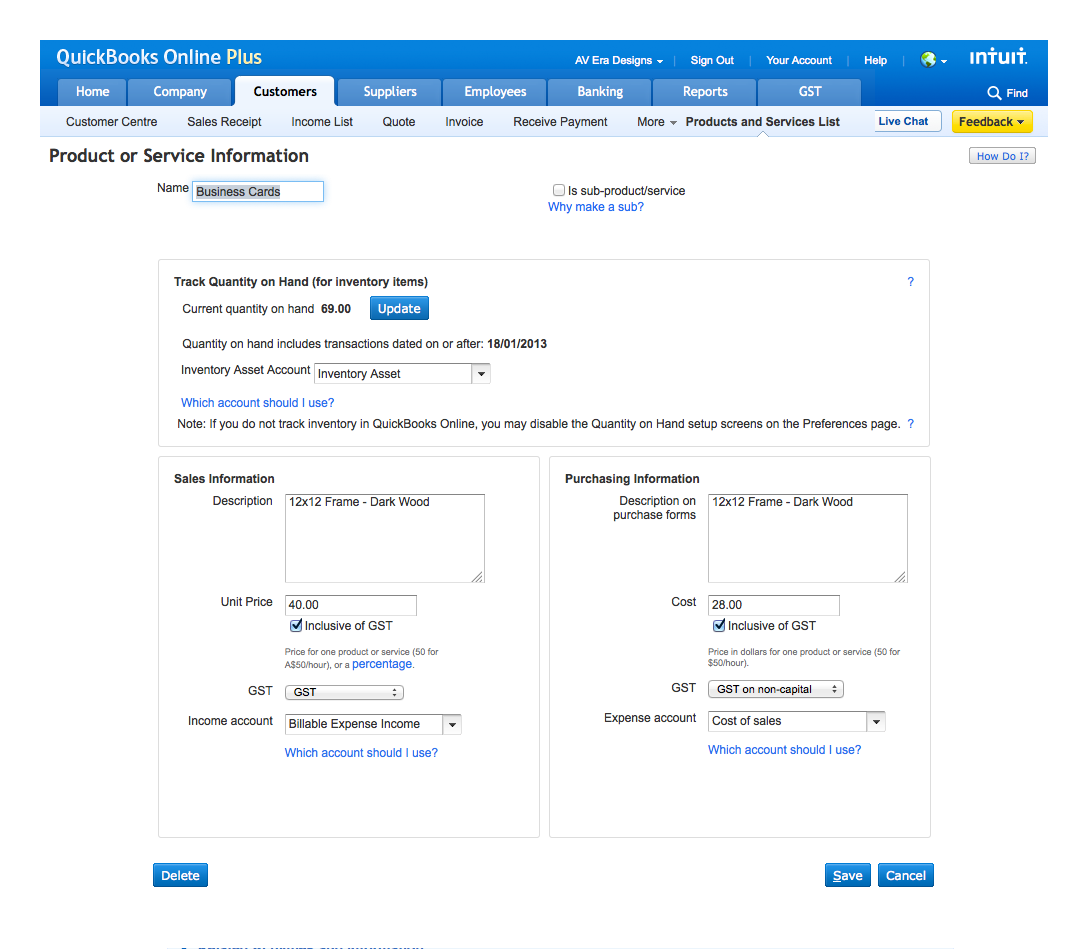
Task: Click the Help link in header
Action: pyautogui.click(x=875, y=60)
